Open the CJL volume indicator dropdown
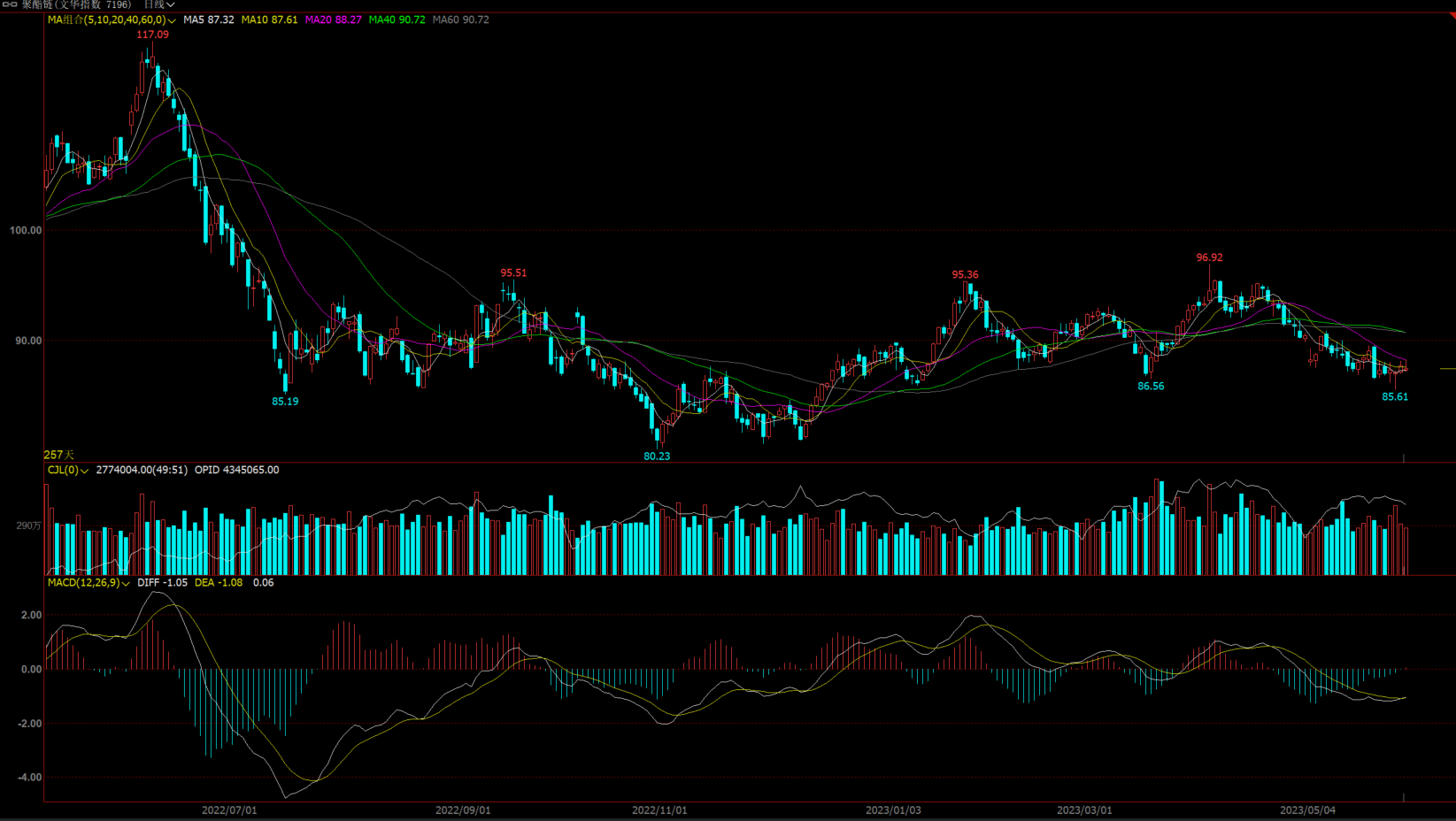The height and width of the screenshot is (821, 1456). pyautogui.click(x=84, y=471)
